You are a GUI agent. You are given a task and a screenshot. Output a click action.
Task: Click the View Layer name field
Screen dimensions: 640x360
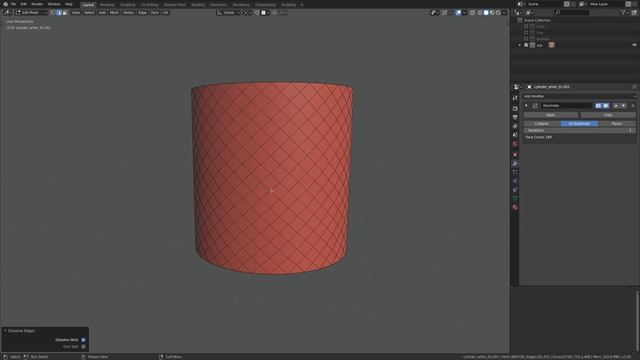[607, 4]
